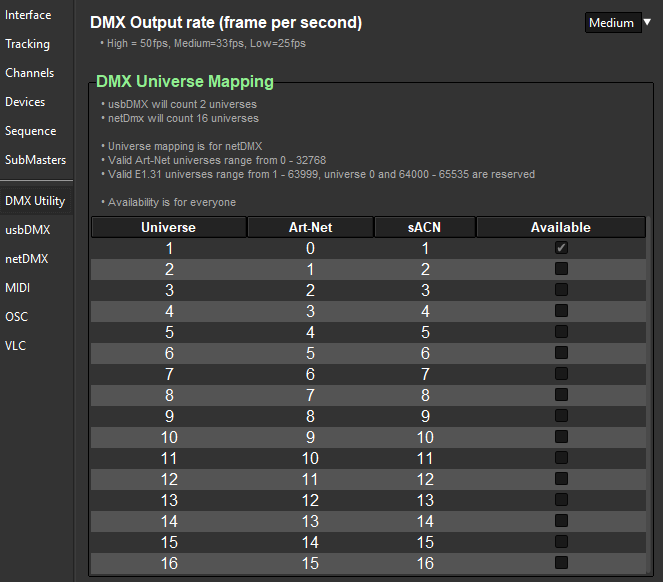
Task: Enable Available checkbox for Universe 12
Action: [561, 479]
